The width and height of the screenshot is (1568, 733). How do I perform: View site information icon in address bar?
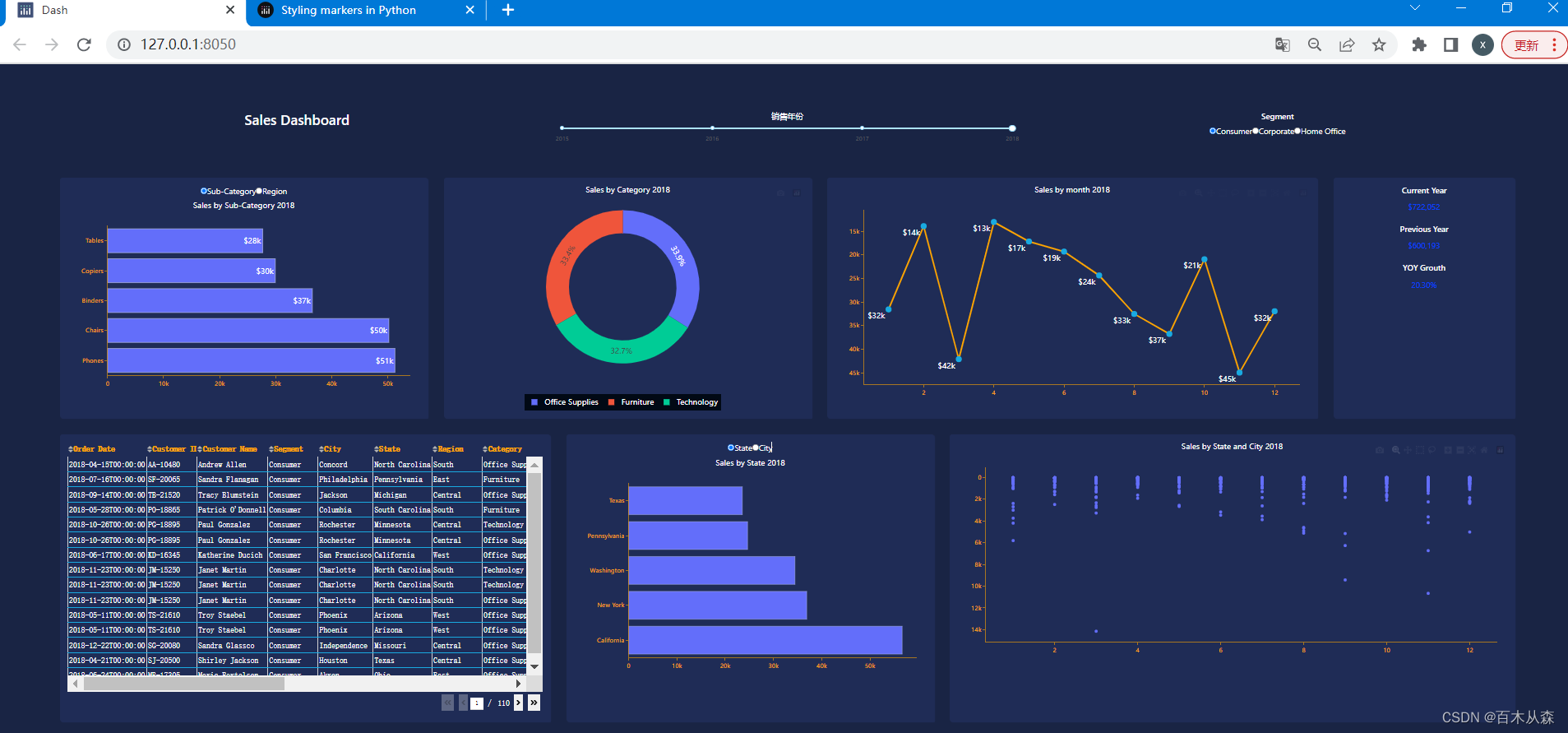pyautogui.click(x=124, y=44)
